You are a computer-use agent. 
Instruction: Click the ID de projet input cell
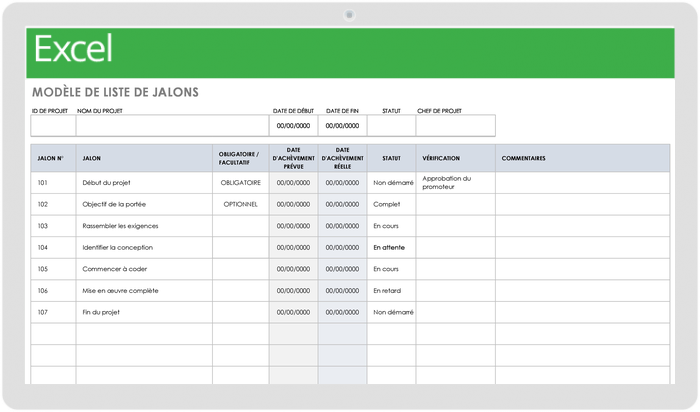point(53,126)
